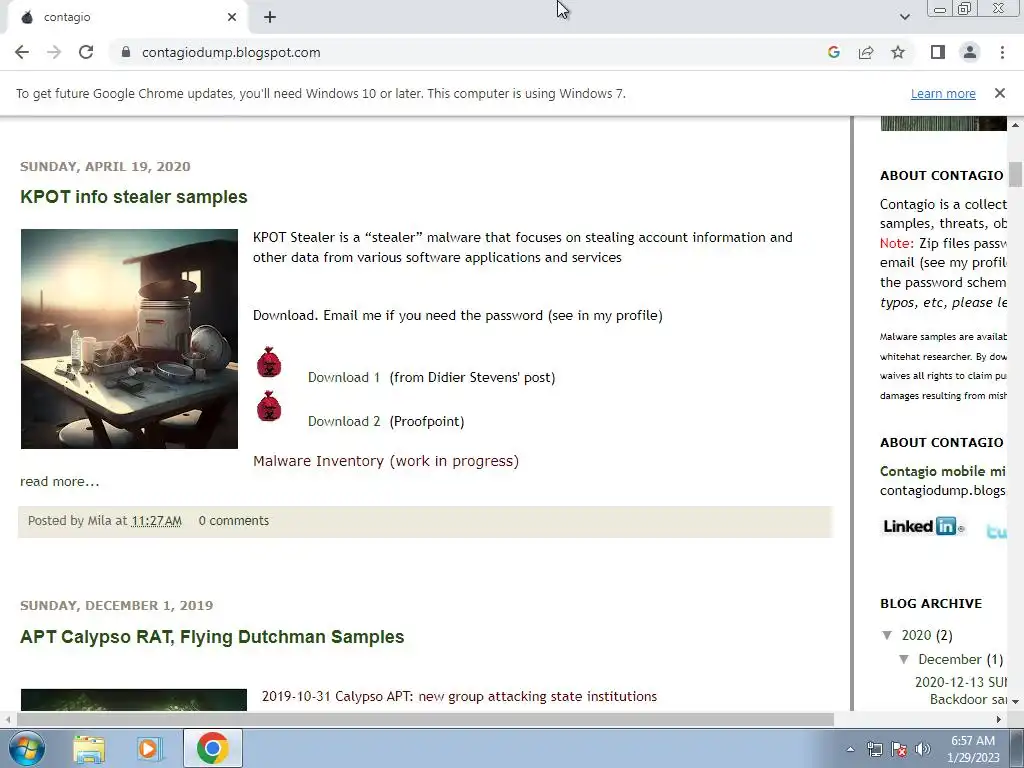The width and height of the screenshot is (1024, 768).
Task: Click the red biohazard bag next to Download 1
Action: tap(268, 362)
